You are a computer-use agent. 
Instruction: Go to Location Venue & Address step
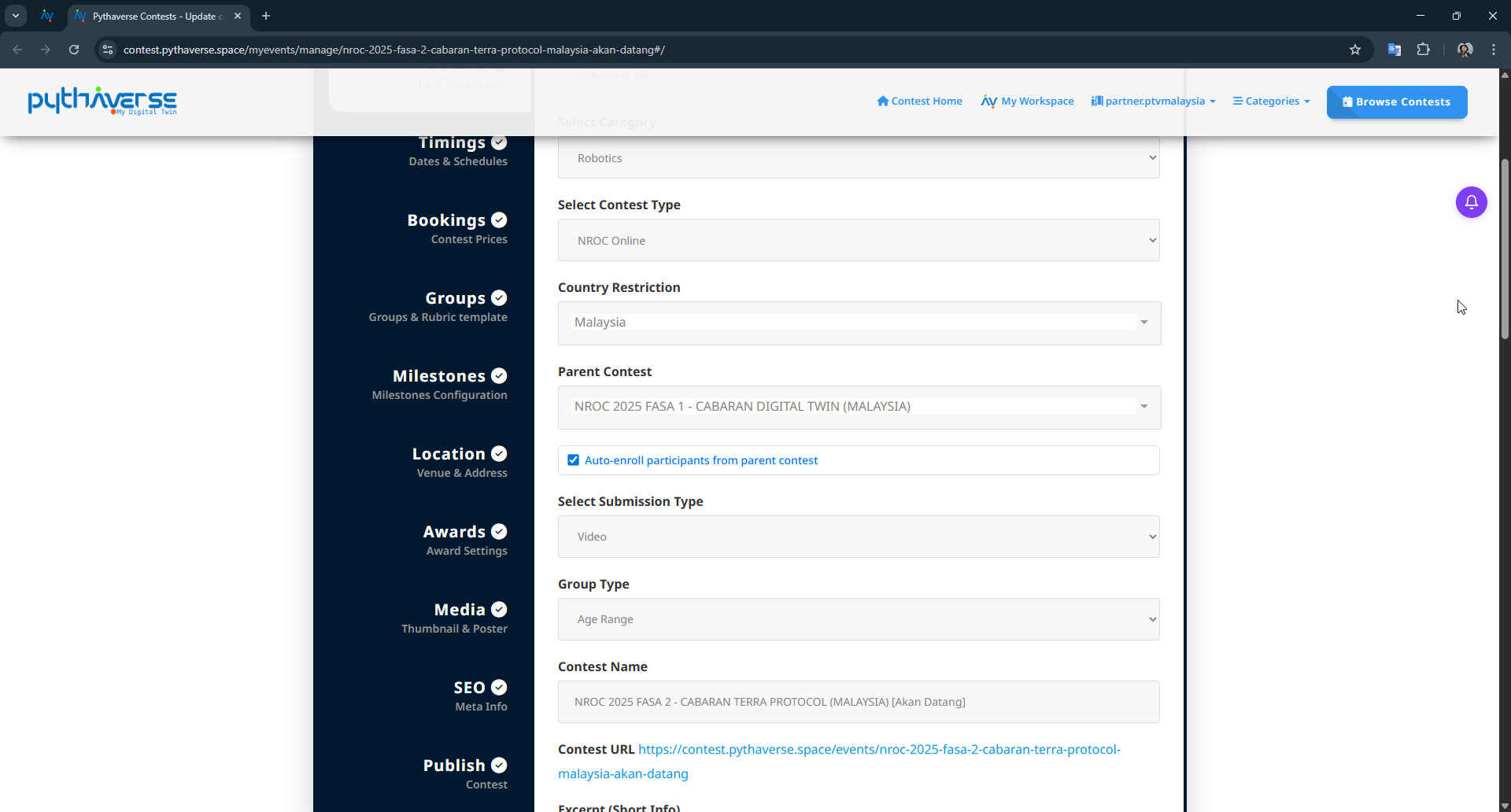point(460,462)
